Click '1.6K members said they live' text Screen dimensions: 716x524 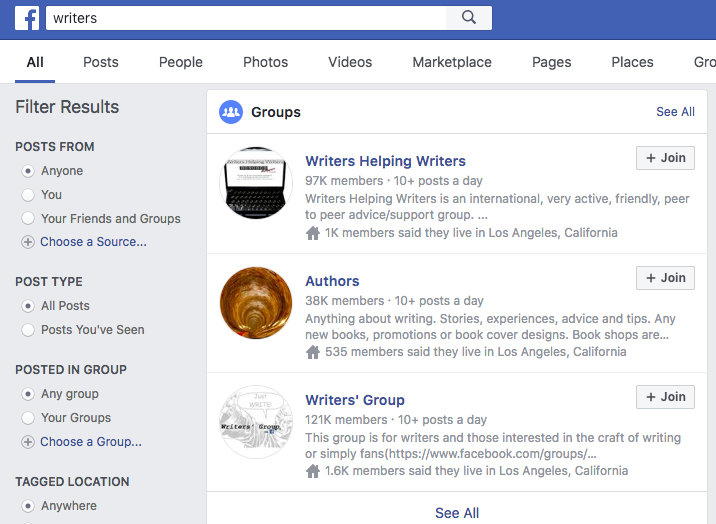pyautogui.click(x=476, y=471)
